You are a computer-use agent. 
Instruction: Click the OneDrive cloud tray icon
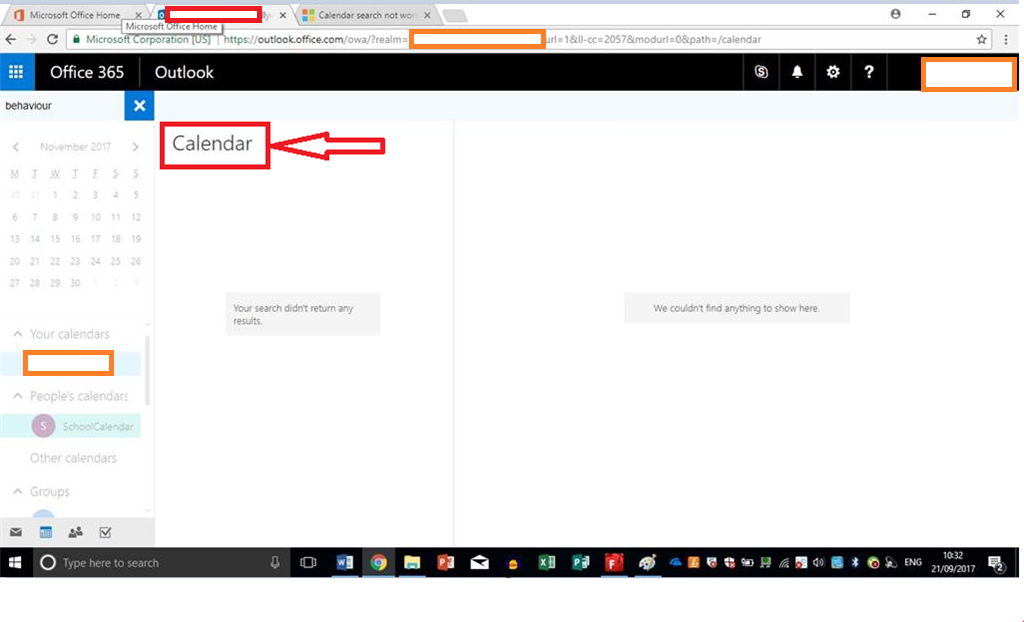click(675, 563)
